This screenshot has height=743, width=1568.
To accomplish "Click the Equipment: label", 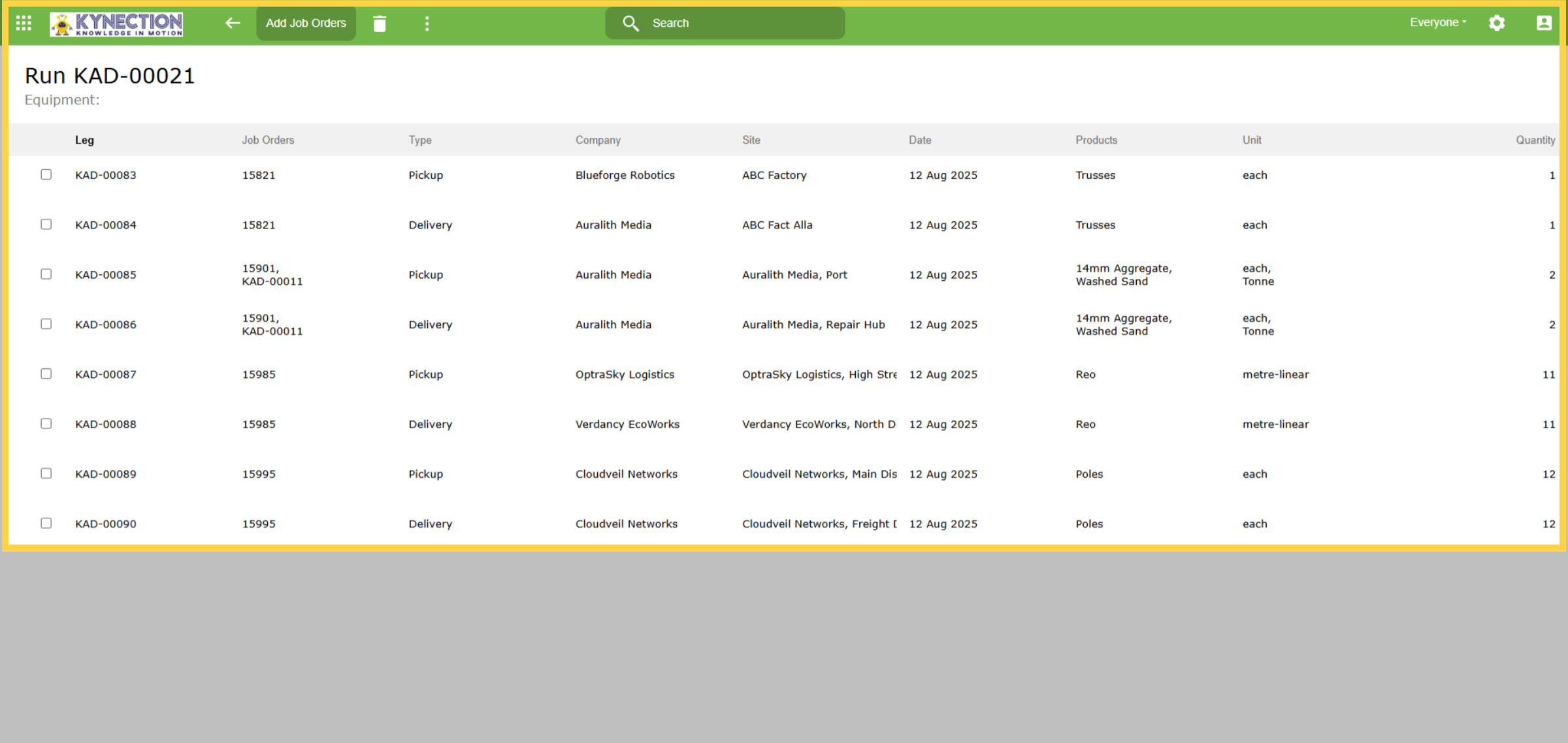I will click(x=62, y=100).
